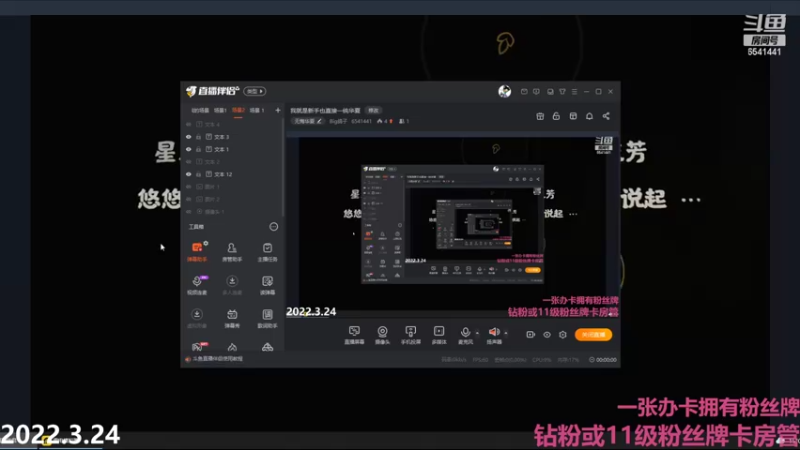Select the 文本 3 layer row
800x450 pixels.
[232, 137]
